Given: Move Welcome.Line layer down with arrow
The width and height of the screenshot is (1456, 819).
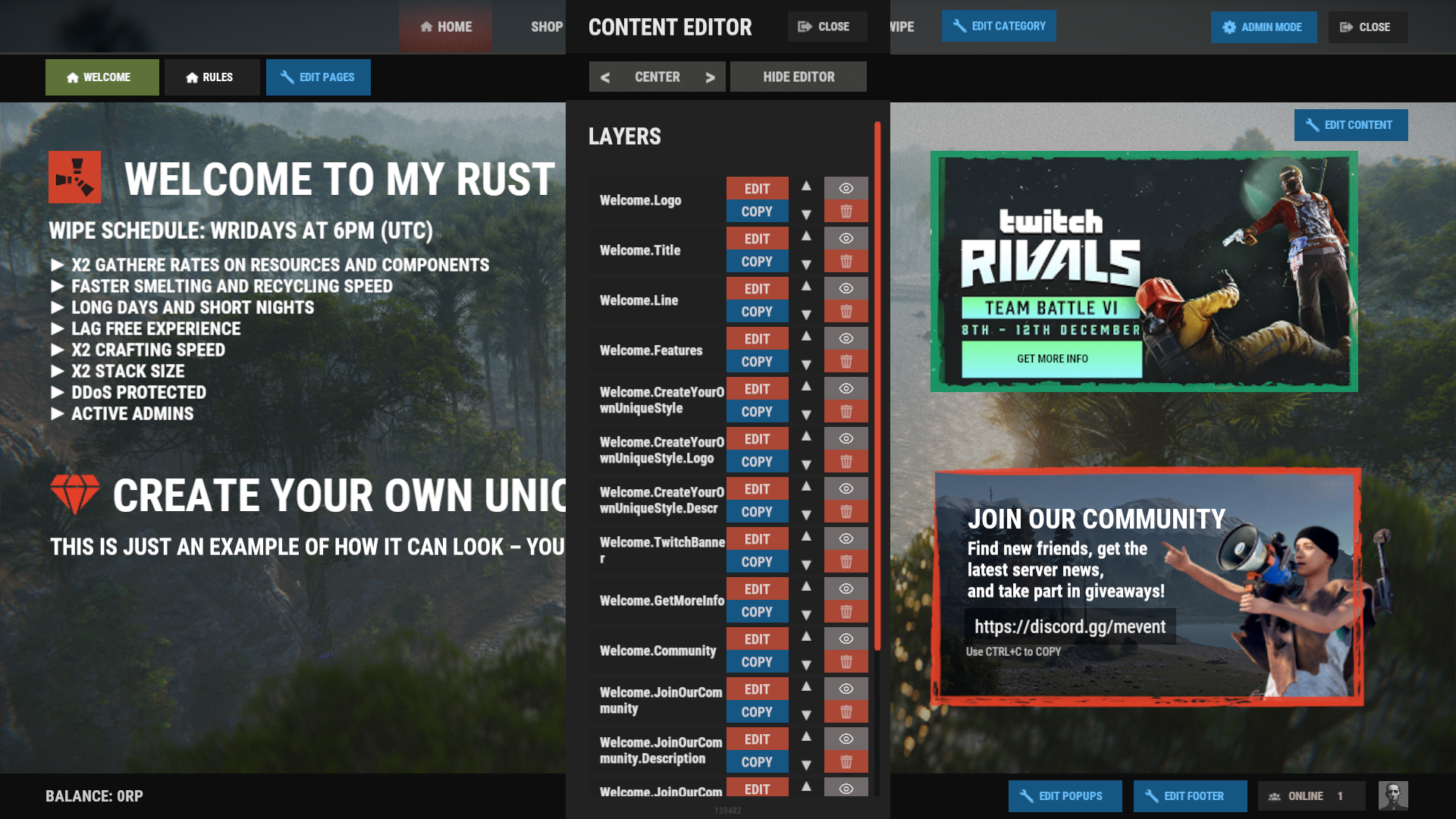Looking at the screenshot, I should [x=806, y=314].
